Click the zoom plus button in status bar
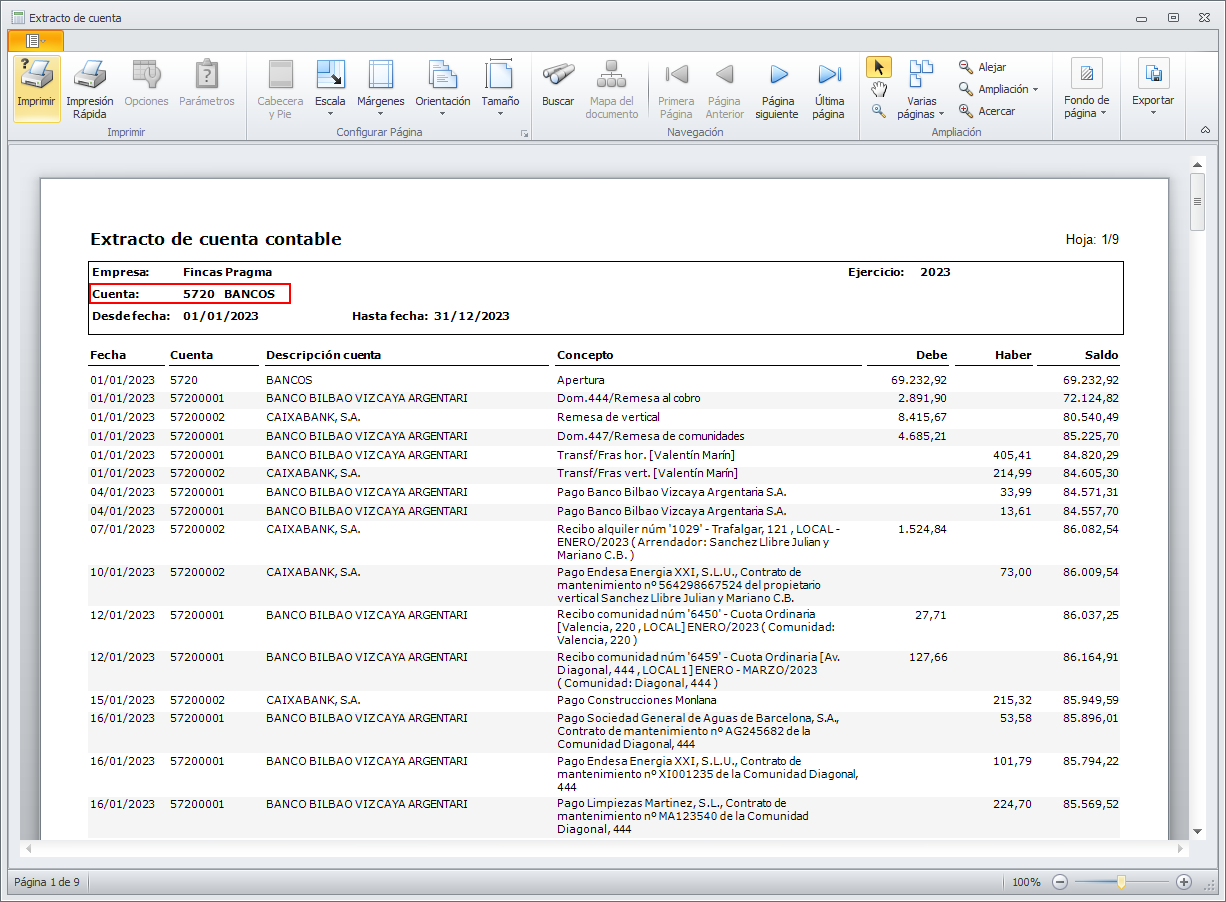The height and width of the screenshot is (902, 1226). click(x=1184, y=882)
